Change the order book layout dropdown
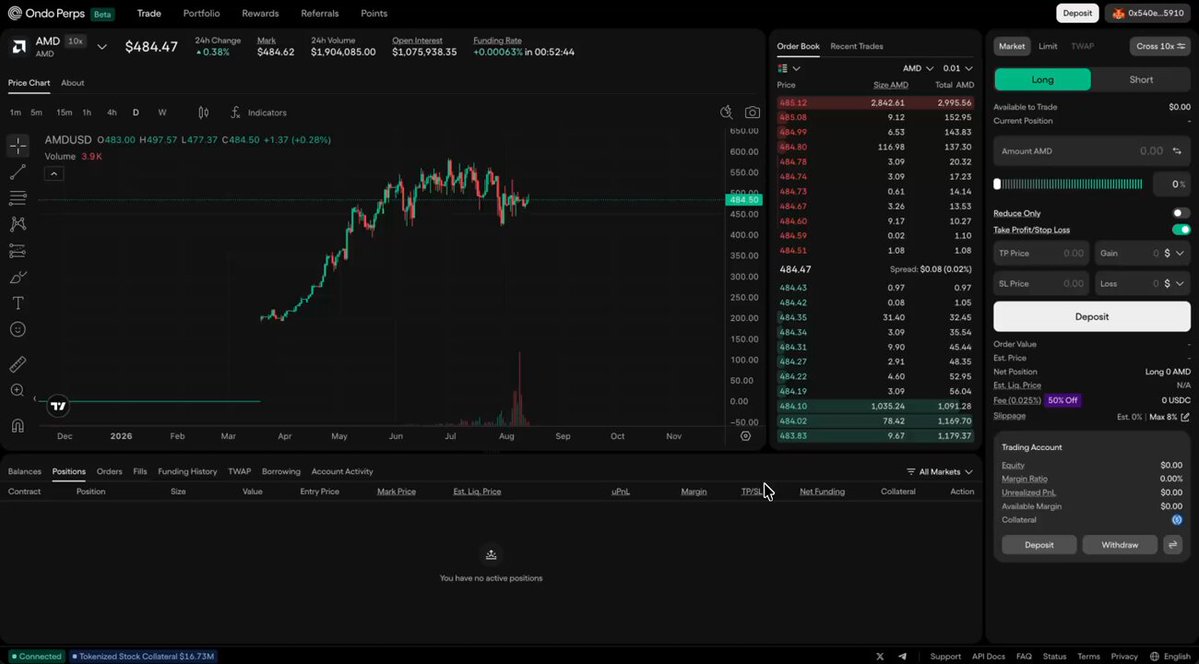 (x=788, y=68)
